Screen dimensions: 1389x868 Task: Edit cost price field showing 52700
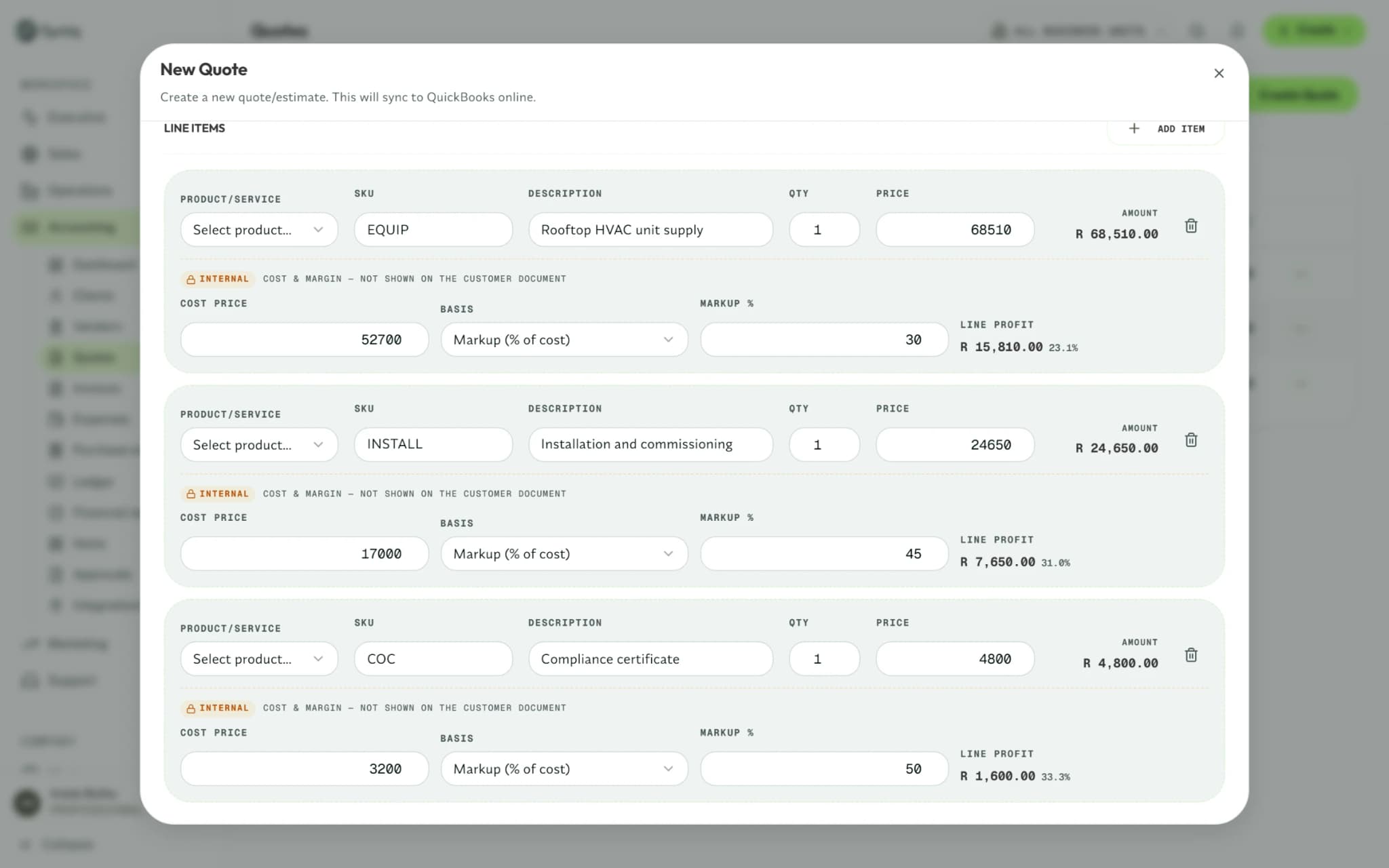click(x=305, y=340)
